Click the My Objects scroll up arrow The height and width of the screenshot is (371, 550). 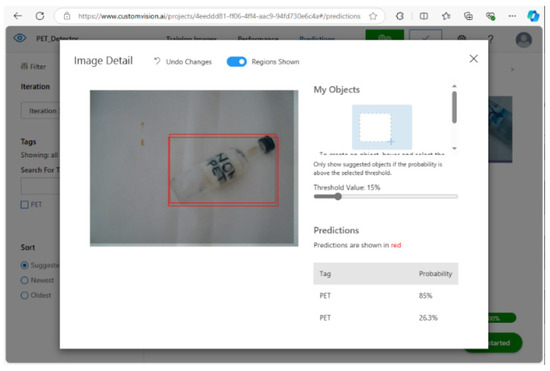click(x=454, y=86)
